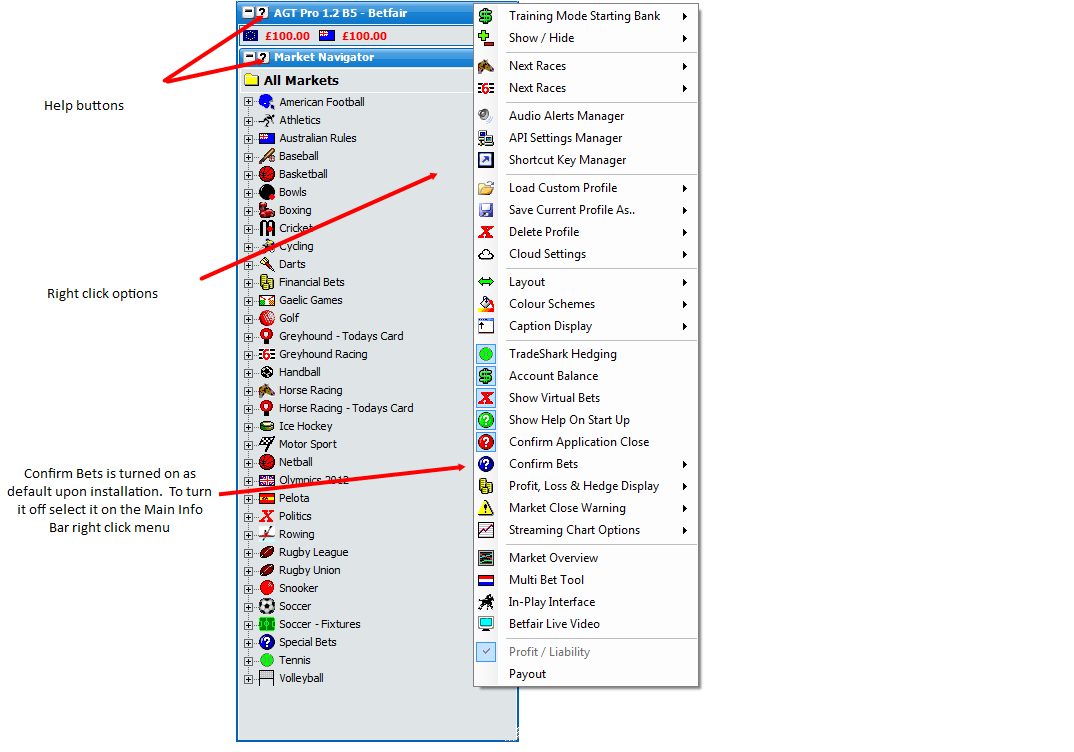Open submenu arrow beside Market Close Warning
The height and width of the screenshot is (752, 1074).
[x=684, y=508]
